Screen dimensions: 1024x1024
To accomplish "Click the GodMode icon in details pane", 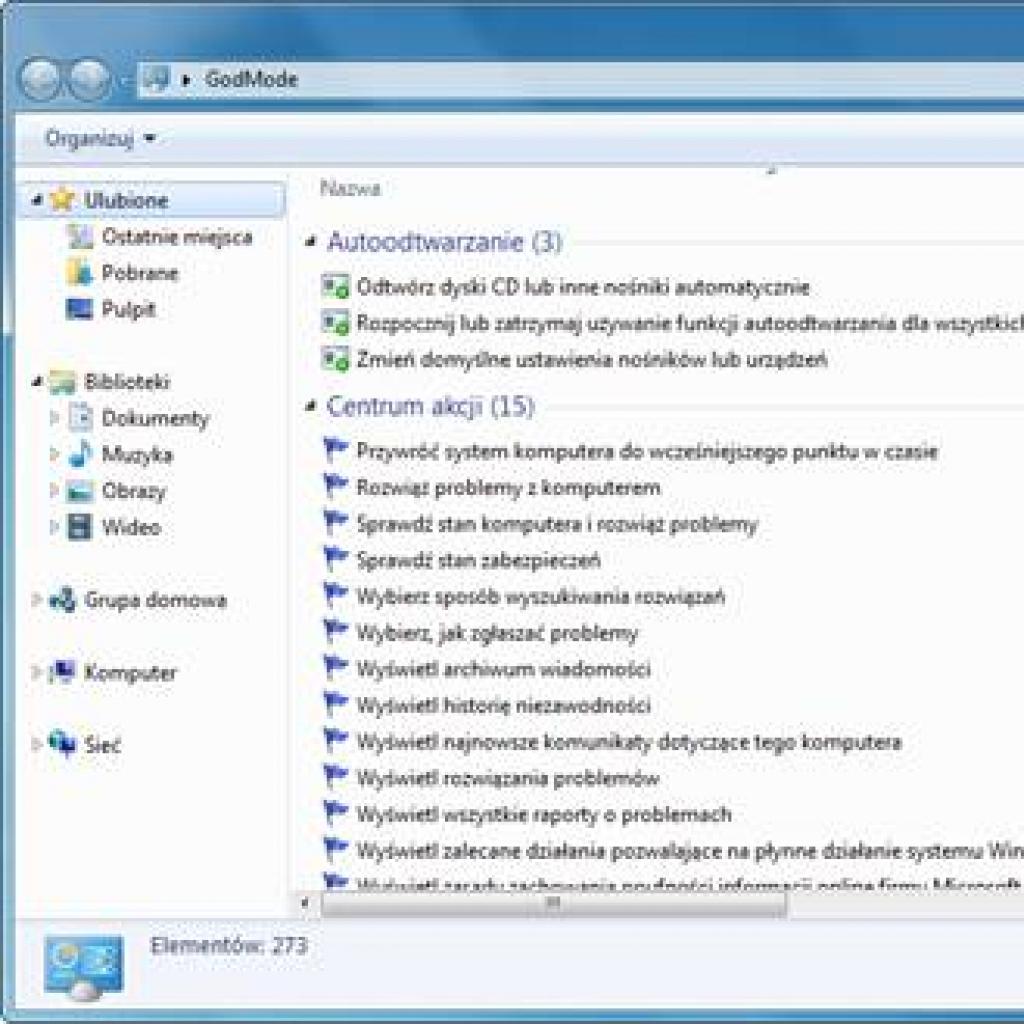I will 84,968.
